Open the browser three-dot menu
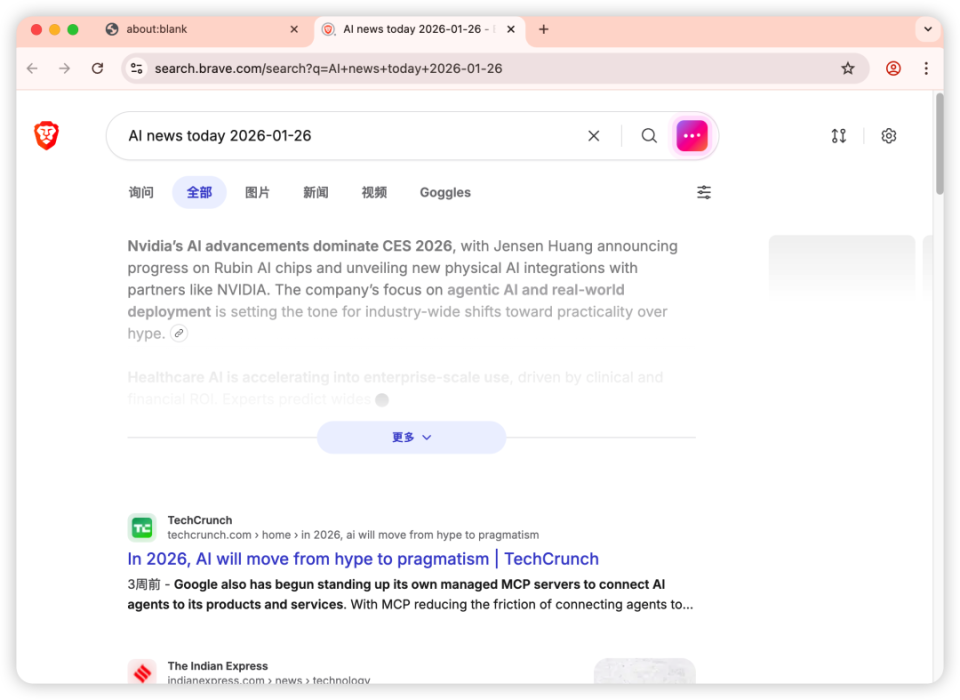Screen dimensions: 960x700 [x=926, y=68]
